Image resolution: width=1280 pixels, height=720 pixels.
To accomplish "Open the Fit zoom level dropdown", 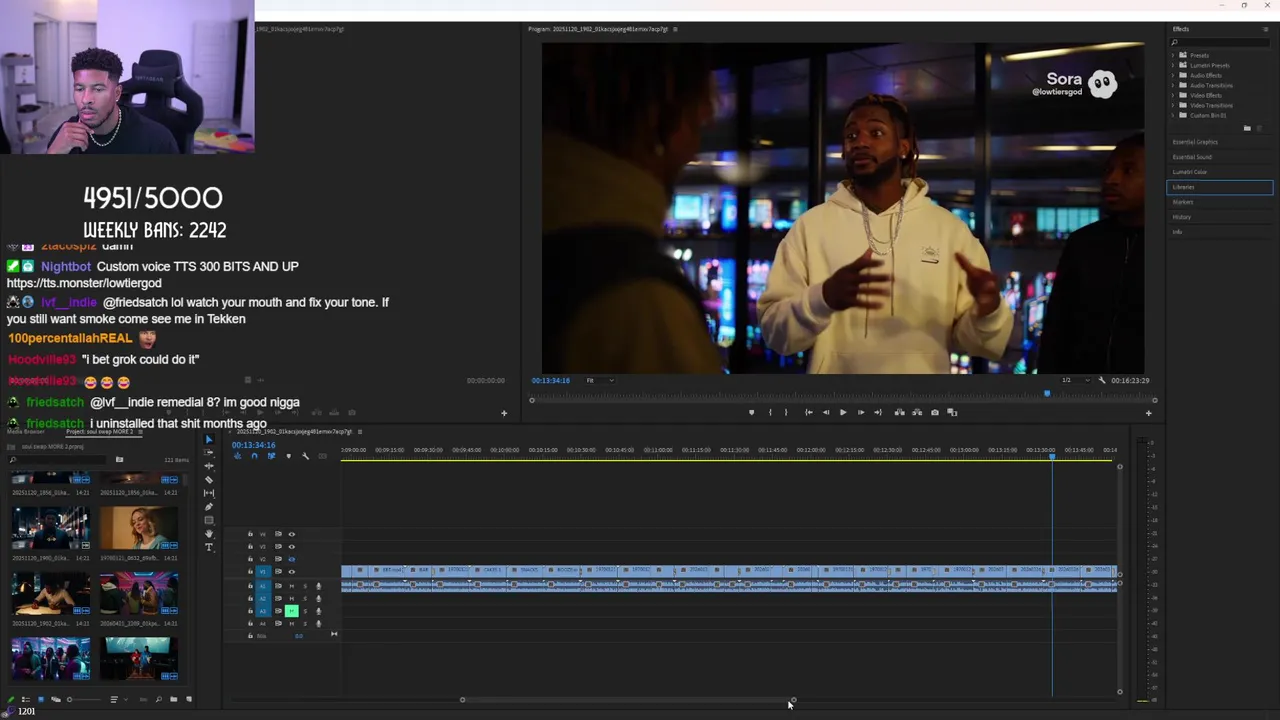I will pyautogui.click(x=599, y=380).
